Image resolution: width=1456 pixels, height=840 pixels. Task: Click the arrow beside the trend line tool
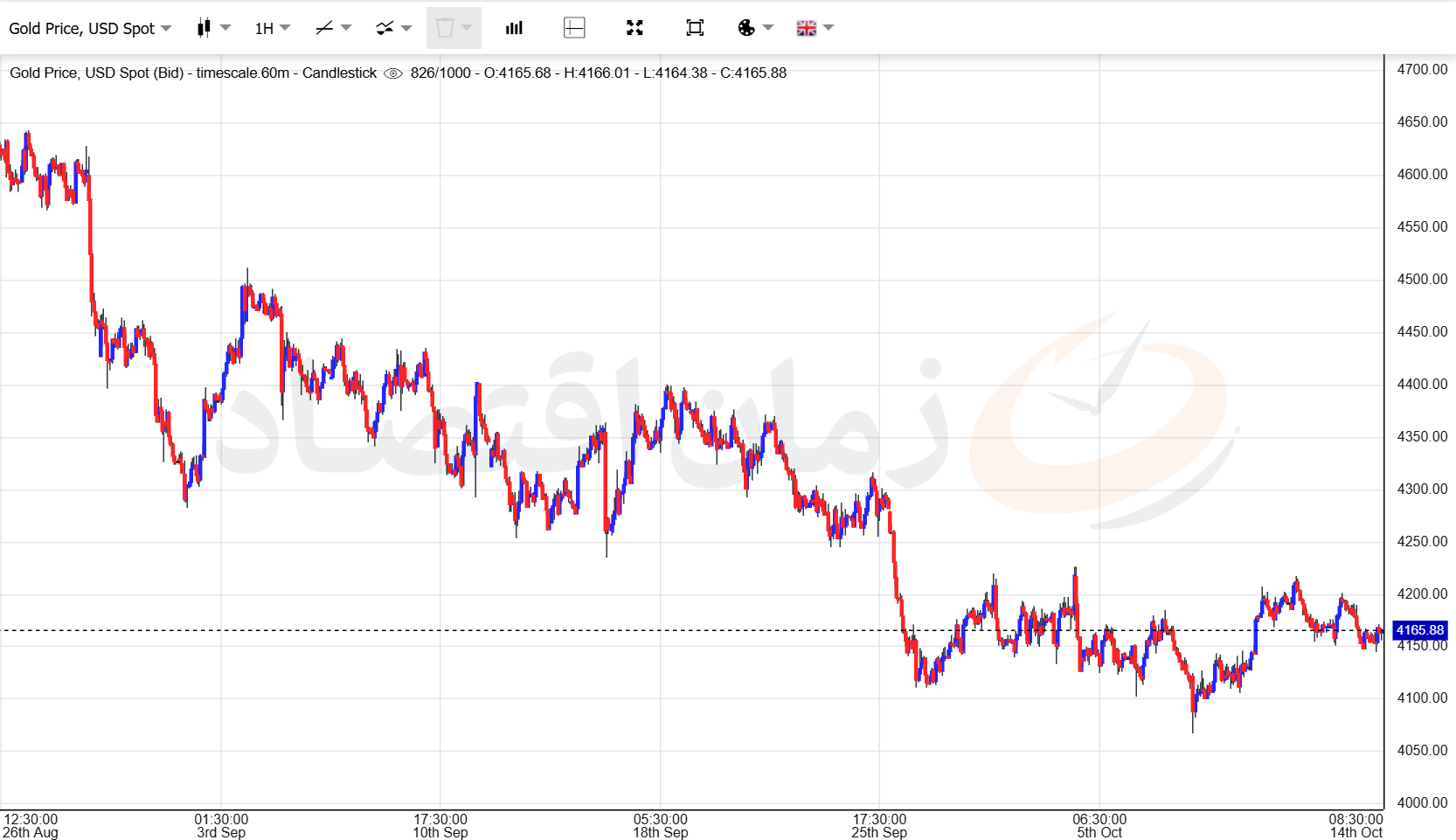(346, 28)
